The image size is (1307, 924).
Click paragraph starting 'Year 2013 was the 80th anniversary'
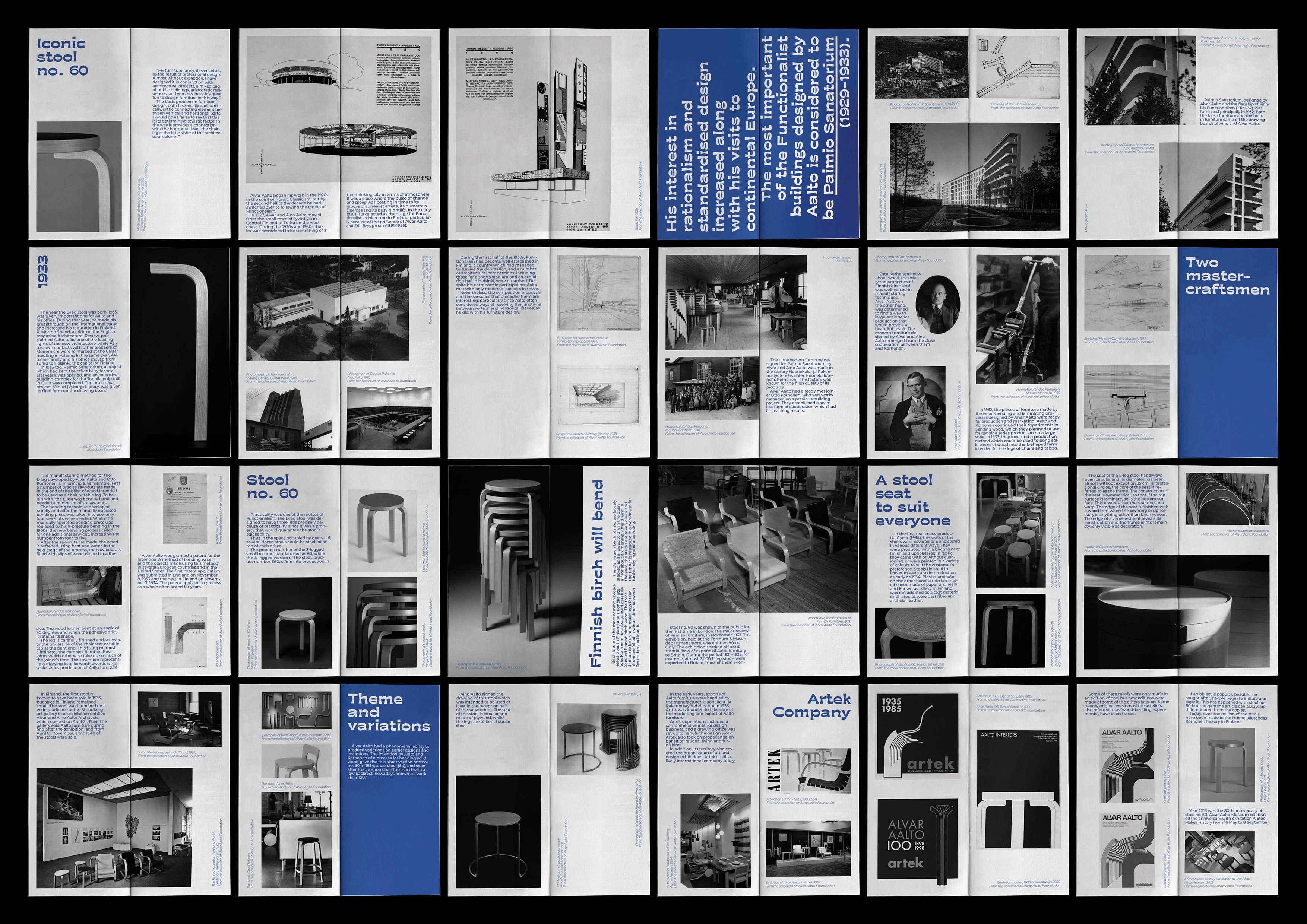[1228, 816]
